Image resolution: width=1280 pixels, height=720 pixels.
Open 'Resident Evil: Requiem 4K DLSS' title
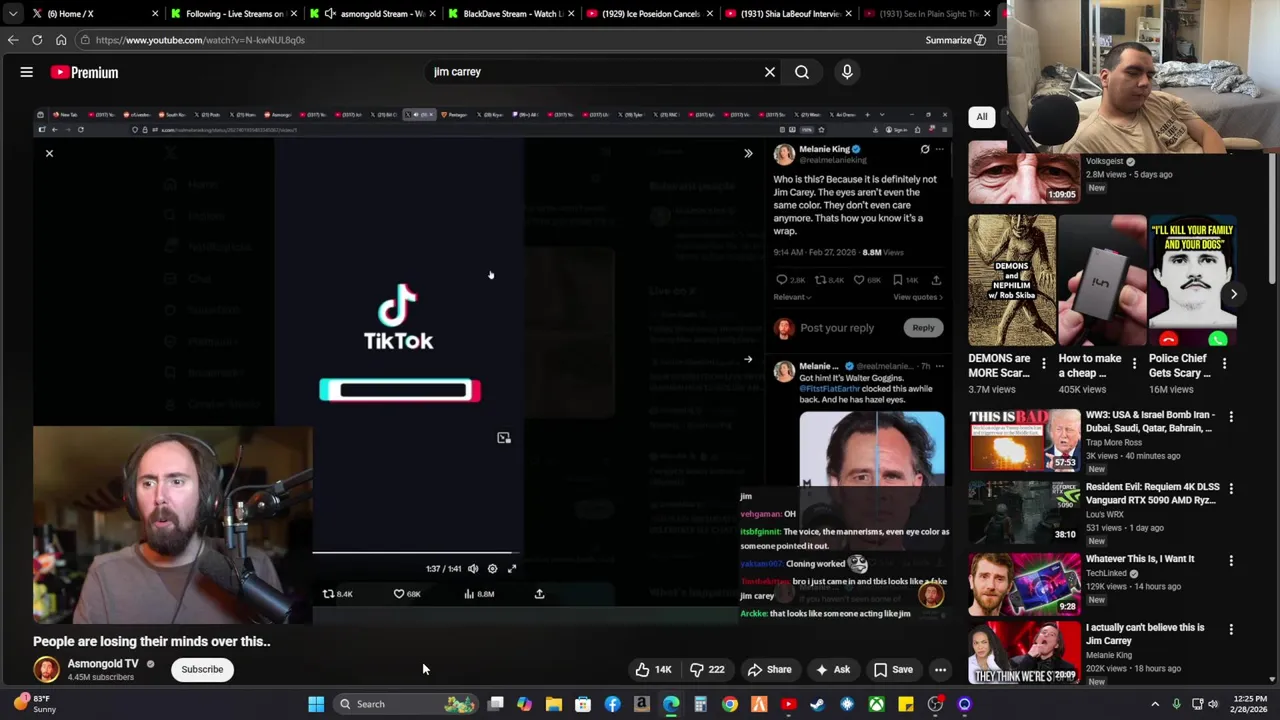click(1153, 493)
